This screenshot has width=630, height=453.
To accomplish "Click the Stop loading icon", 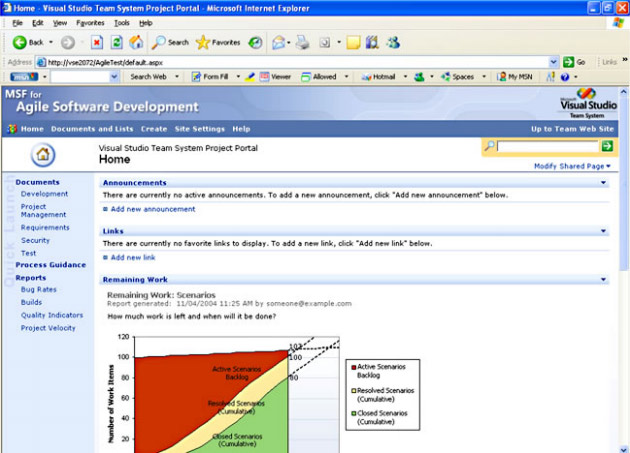I will click(x=97, y=42).
